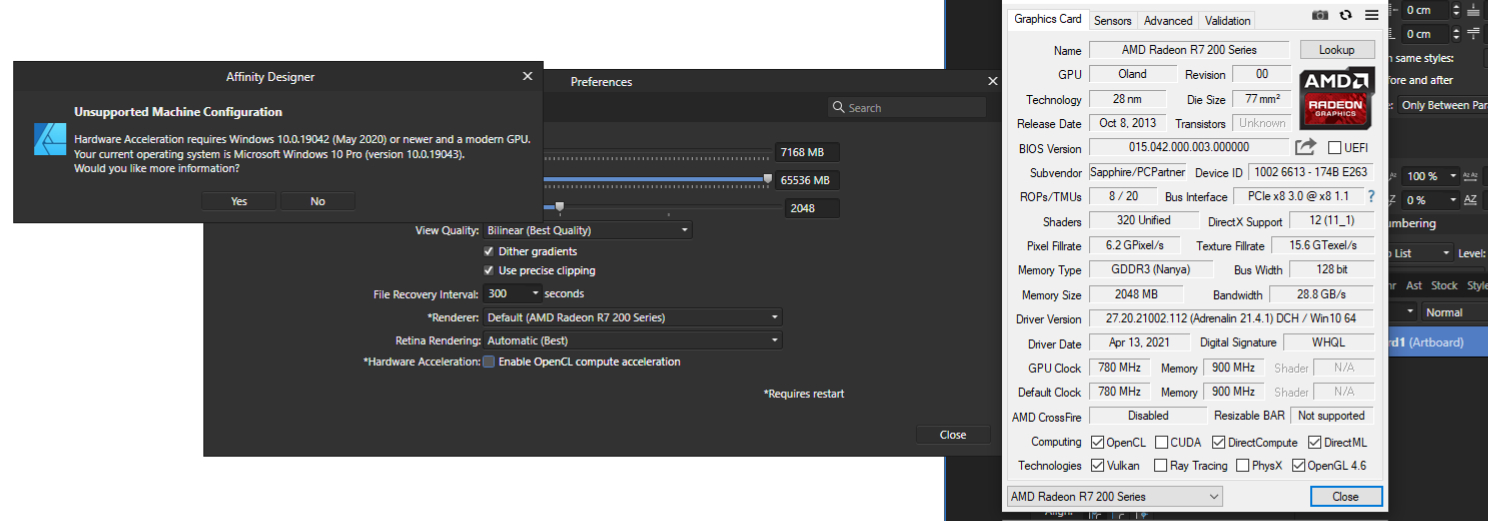Uncheck Dither gradients in Preferences

point(489,252)
